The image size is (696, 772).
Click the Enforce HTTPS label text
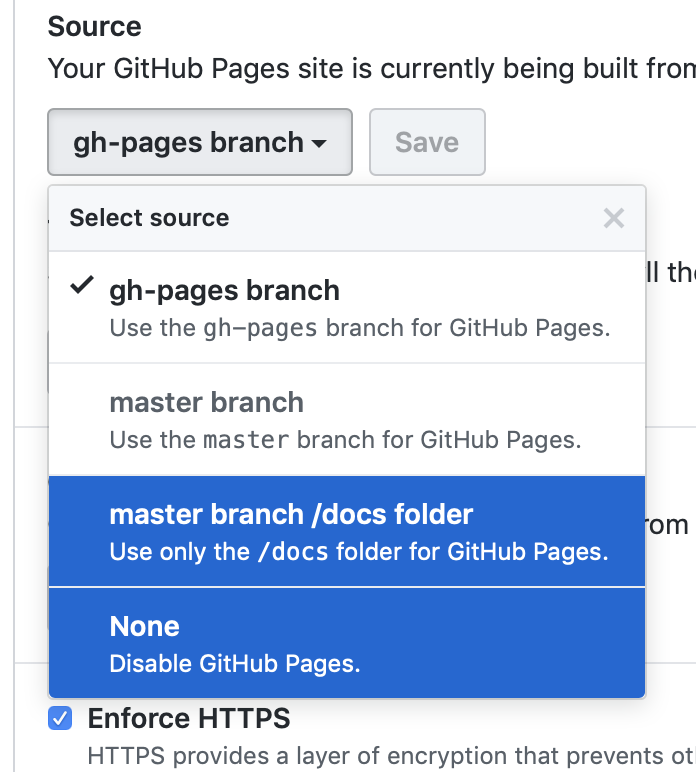pyautogui.click(x=189, y=718)
